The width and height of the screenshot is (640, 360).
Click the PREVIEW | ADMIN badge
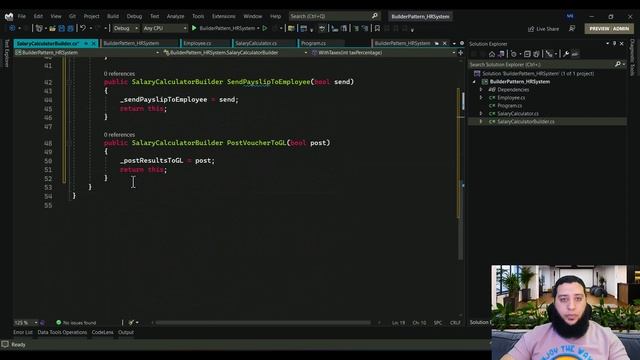point(609,29)
